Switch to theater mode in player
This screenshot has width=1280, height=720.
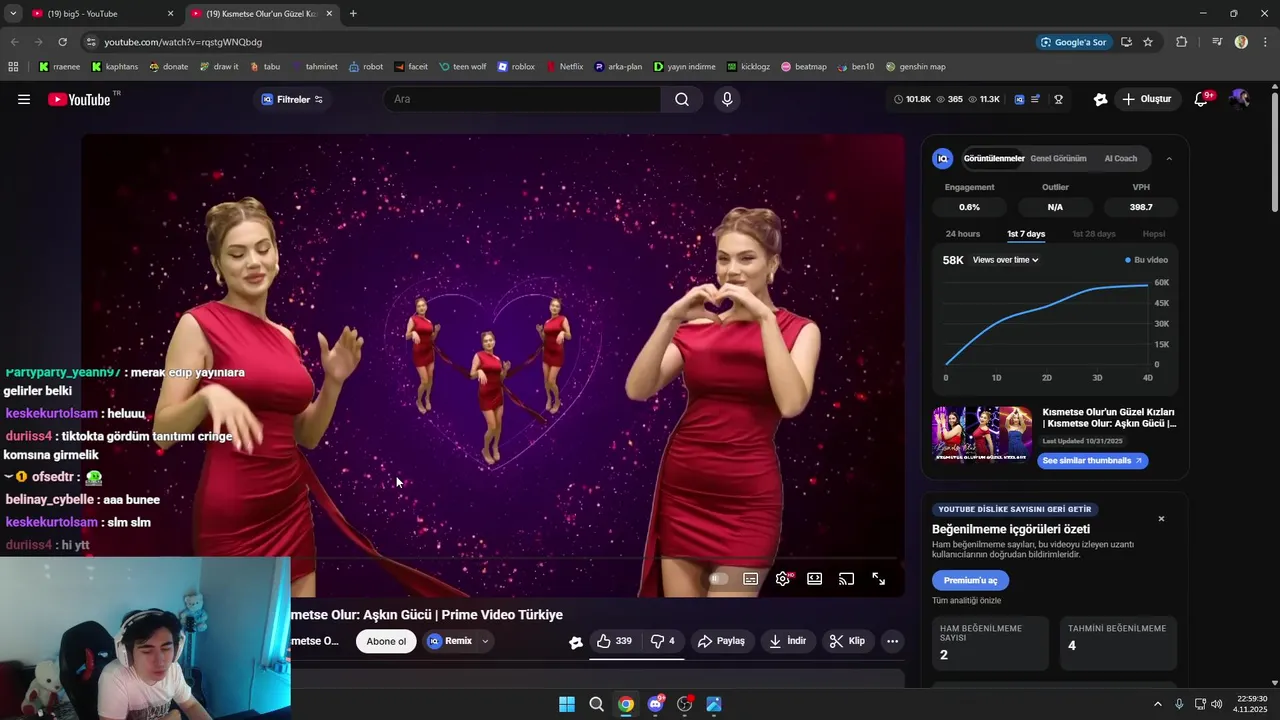click(815, 579)
